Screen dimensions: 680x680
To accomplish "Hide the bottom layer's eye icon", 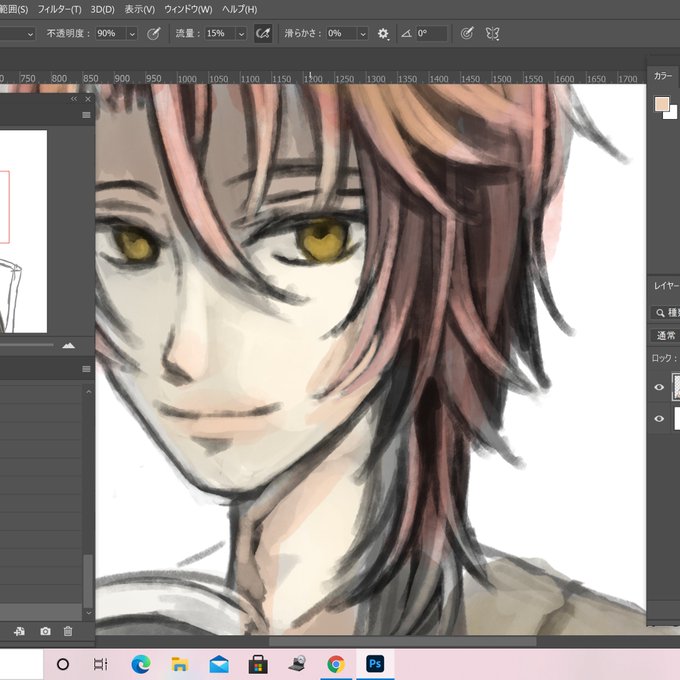I will (x=659, y=418).
